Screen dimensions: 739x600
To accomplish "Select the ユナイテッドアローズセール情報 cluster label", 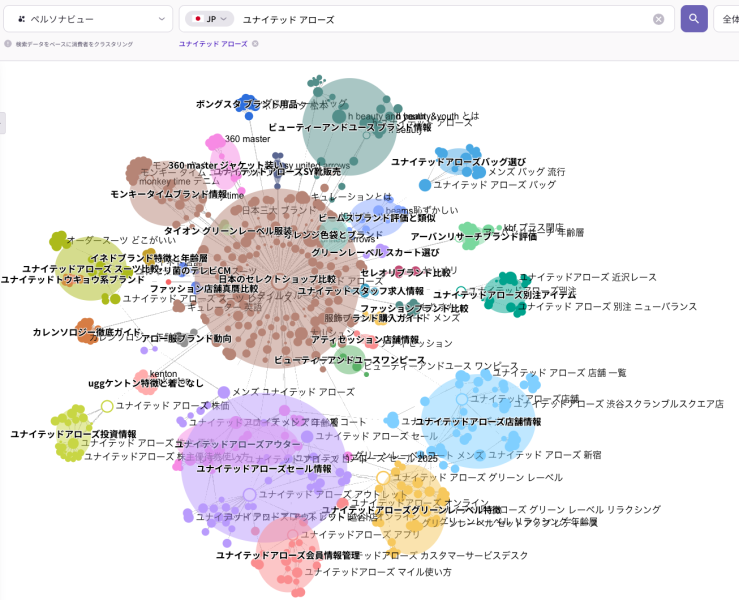I will 264,468.
